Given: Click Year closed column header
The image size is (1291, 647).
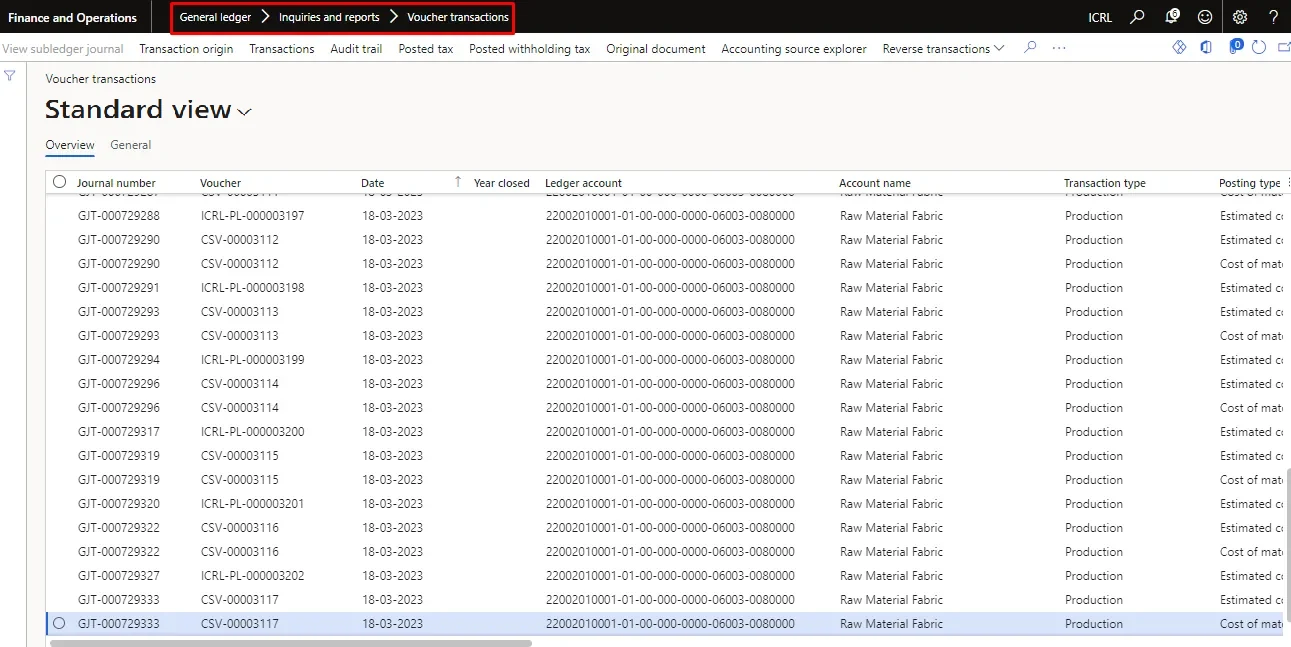Looking at the screenshot, I should [x=502, y=183].
